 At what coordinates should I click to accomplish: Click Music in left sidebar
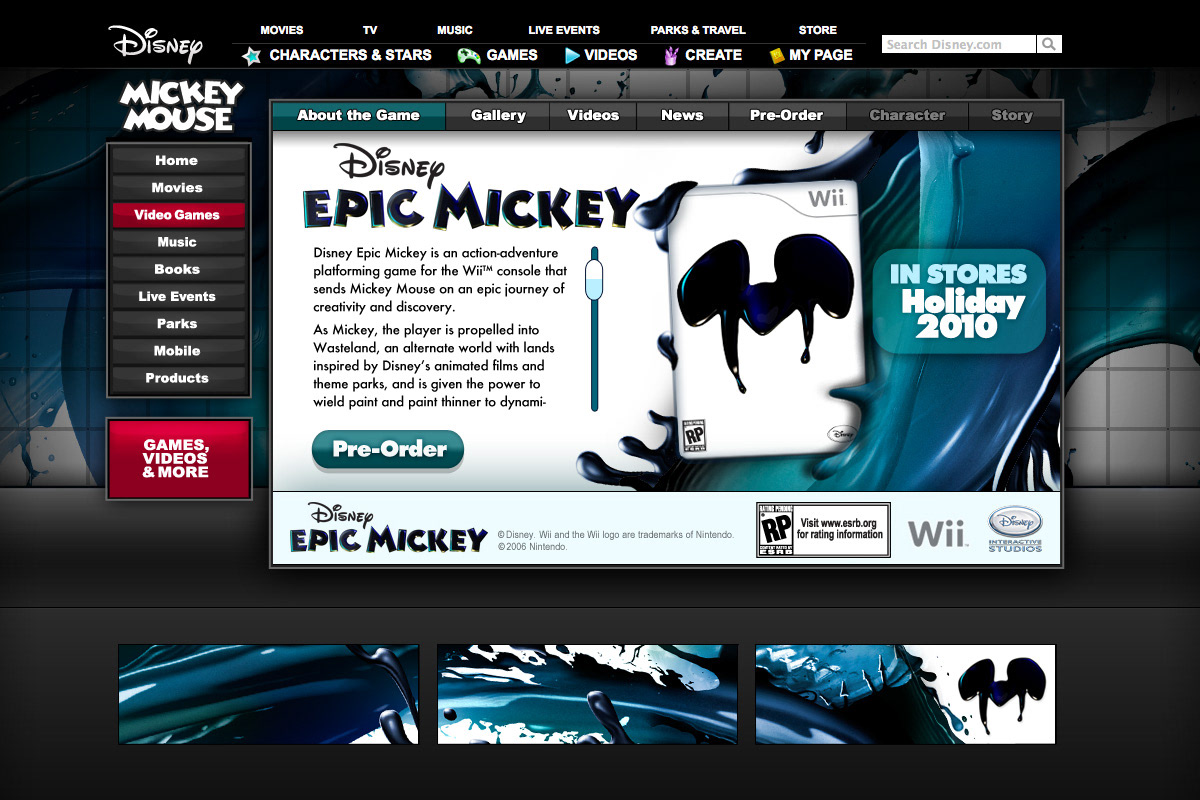click(178, 242)
